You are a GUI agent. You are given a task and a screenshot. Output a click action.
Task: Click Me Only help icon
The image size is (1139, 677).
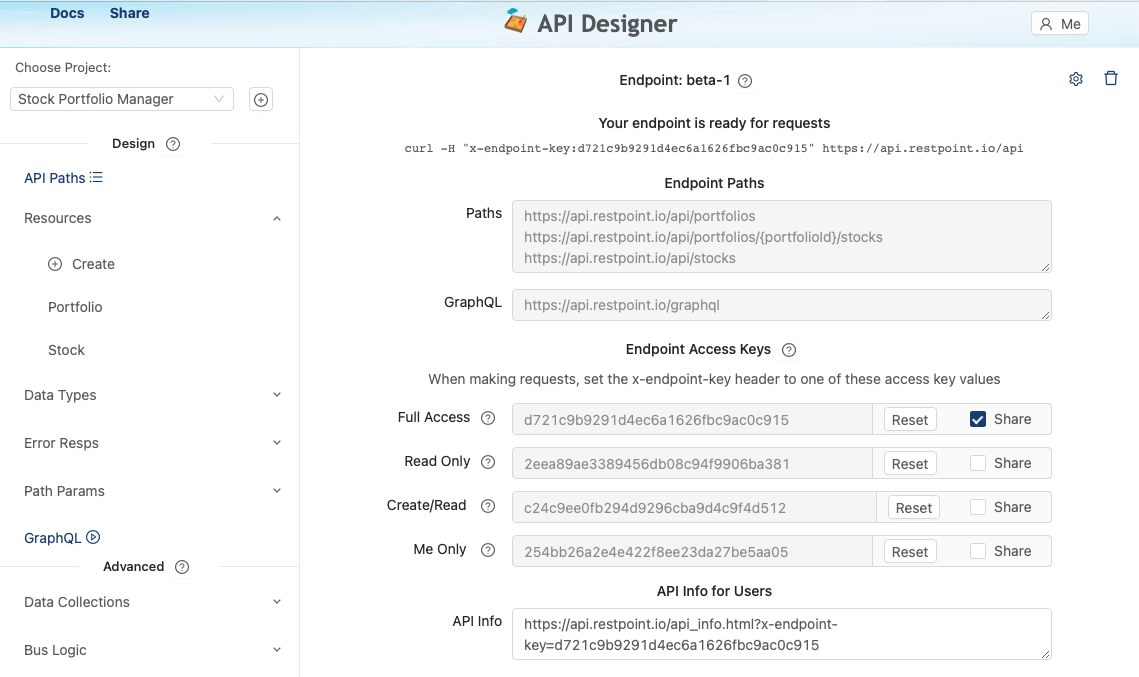tap(488, 550)
